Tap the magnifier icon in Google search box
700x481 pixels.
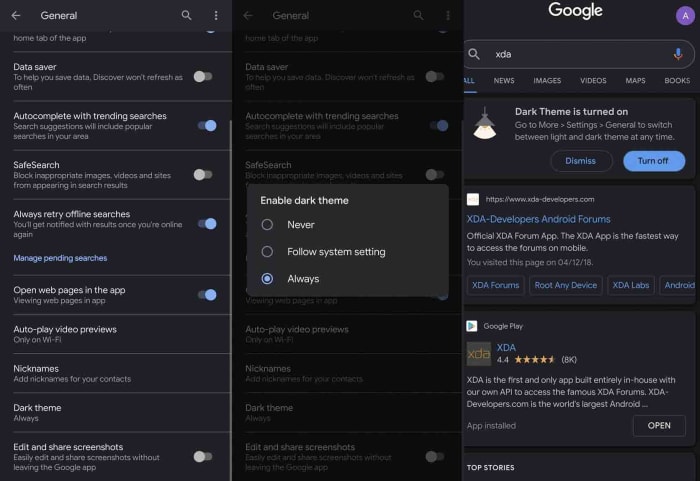click(474, 54)
